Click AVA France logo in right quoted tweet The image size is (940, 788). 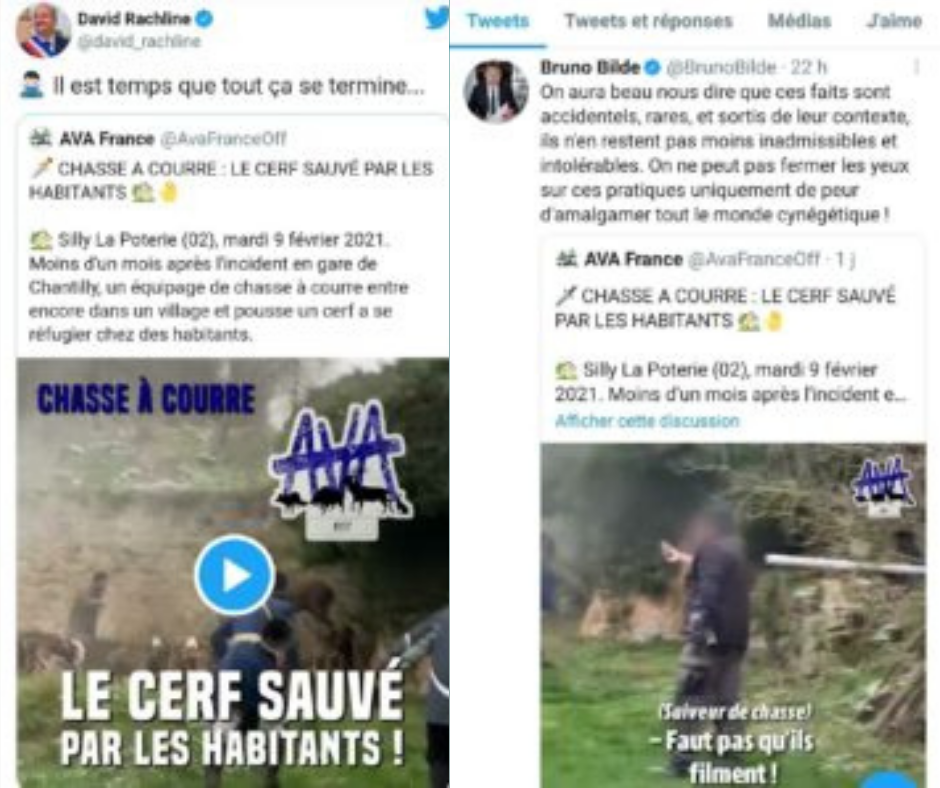point(567,258)
